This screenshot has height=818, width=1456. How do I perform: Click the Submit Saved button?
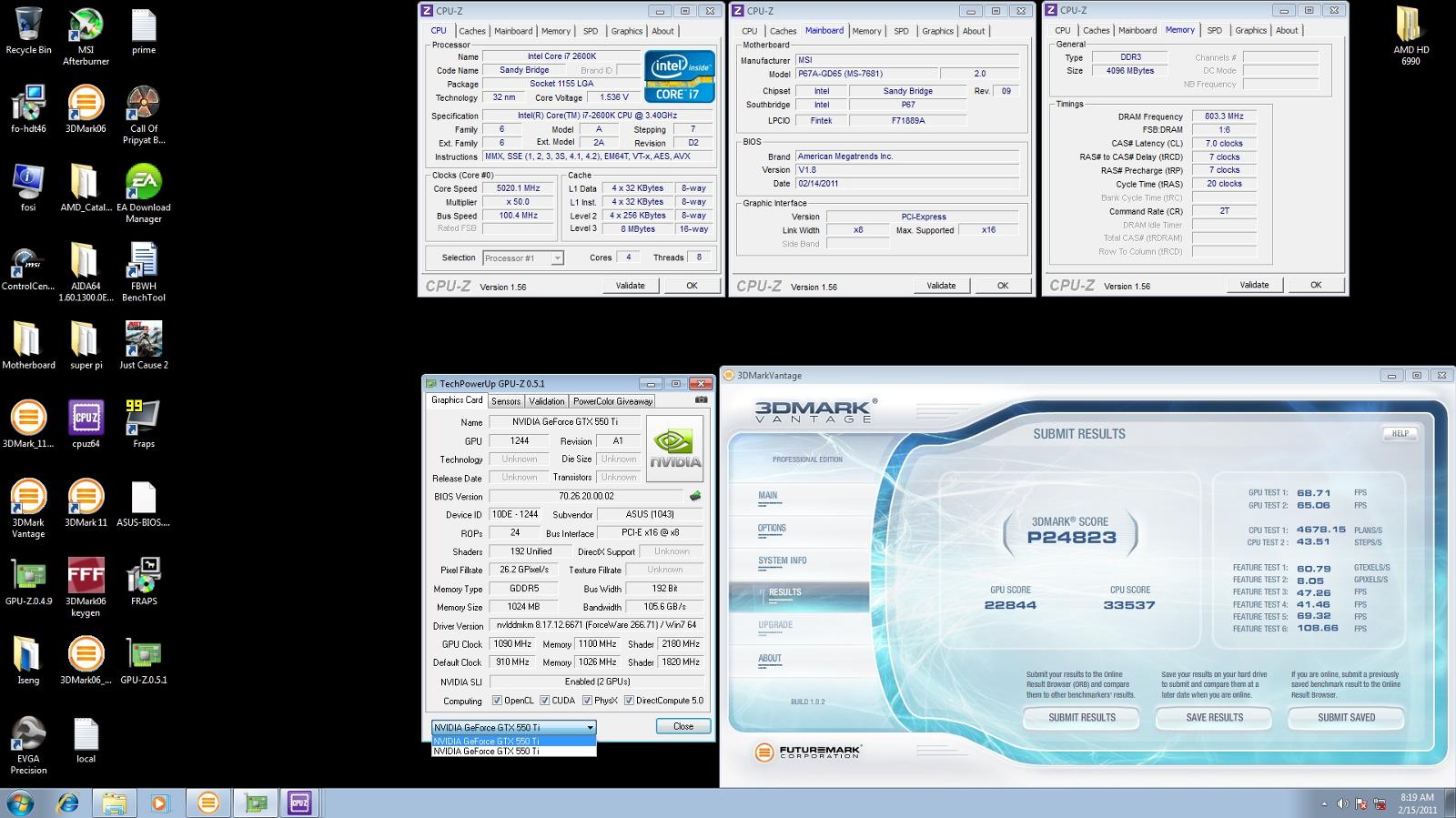(x=1347, y=718)
